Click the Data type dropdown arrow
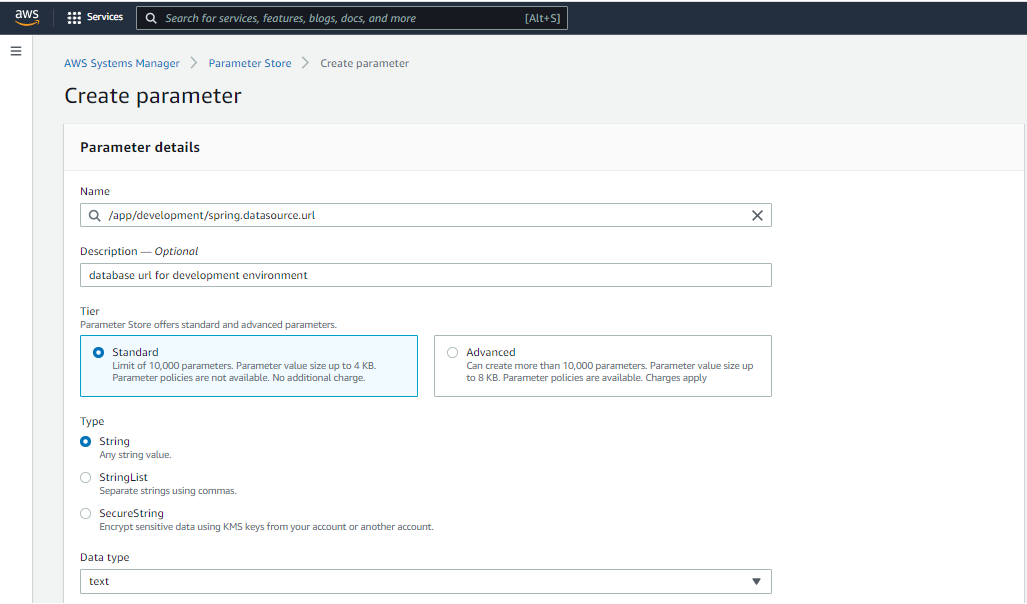The image size is (1027, 604). click(754, 581)
